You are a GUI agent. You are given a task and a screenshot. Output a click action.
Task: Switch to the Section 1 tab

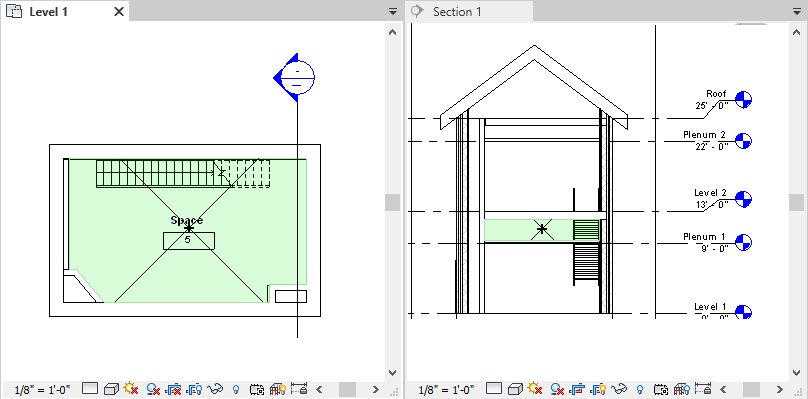click(469, 11)
